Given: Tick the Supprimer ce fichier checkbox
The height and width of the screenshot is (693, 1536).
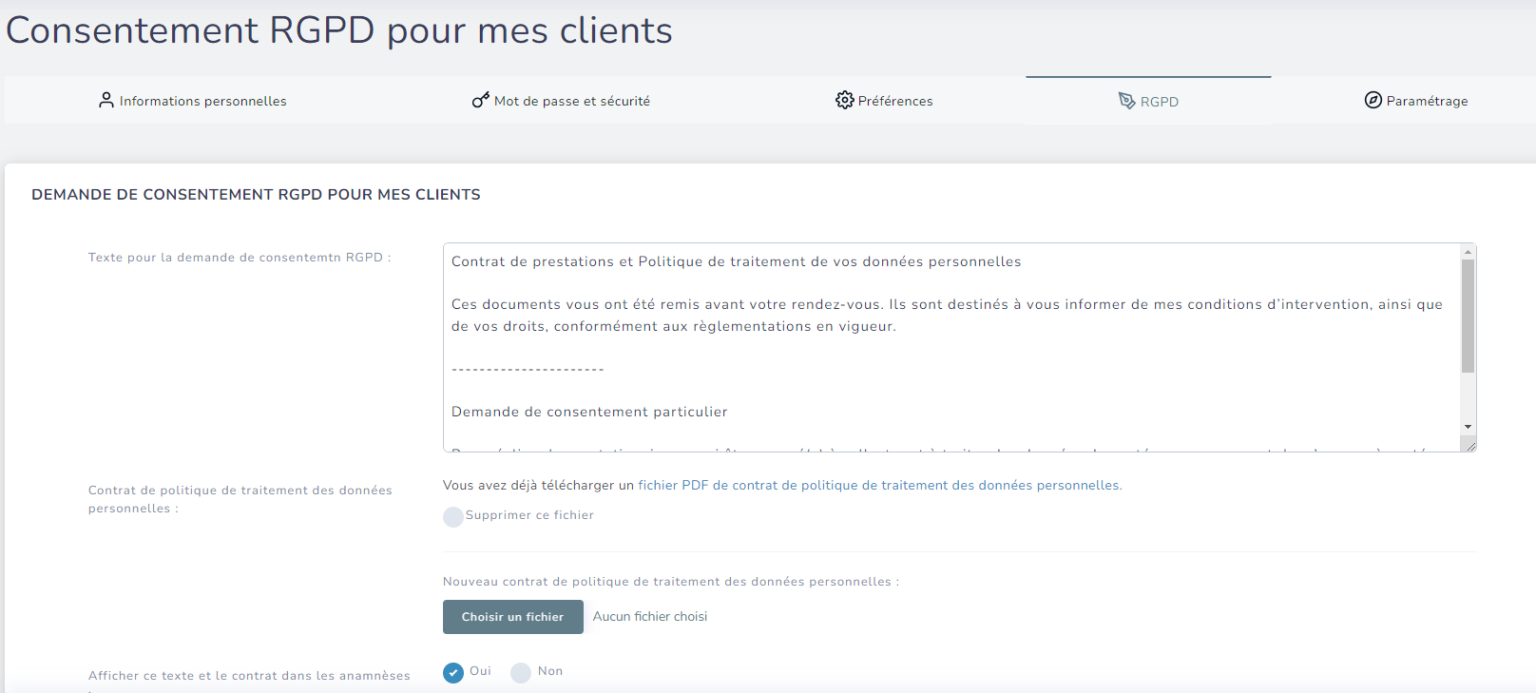Looking at the screenshot, I should click(453, 516).
